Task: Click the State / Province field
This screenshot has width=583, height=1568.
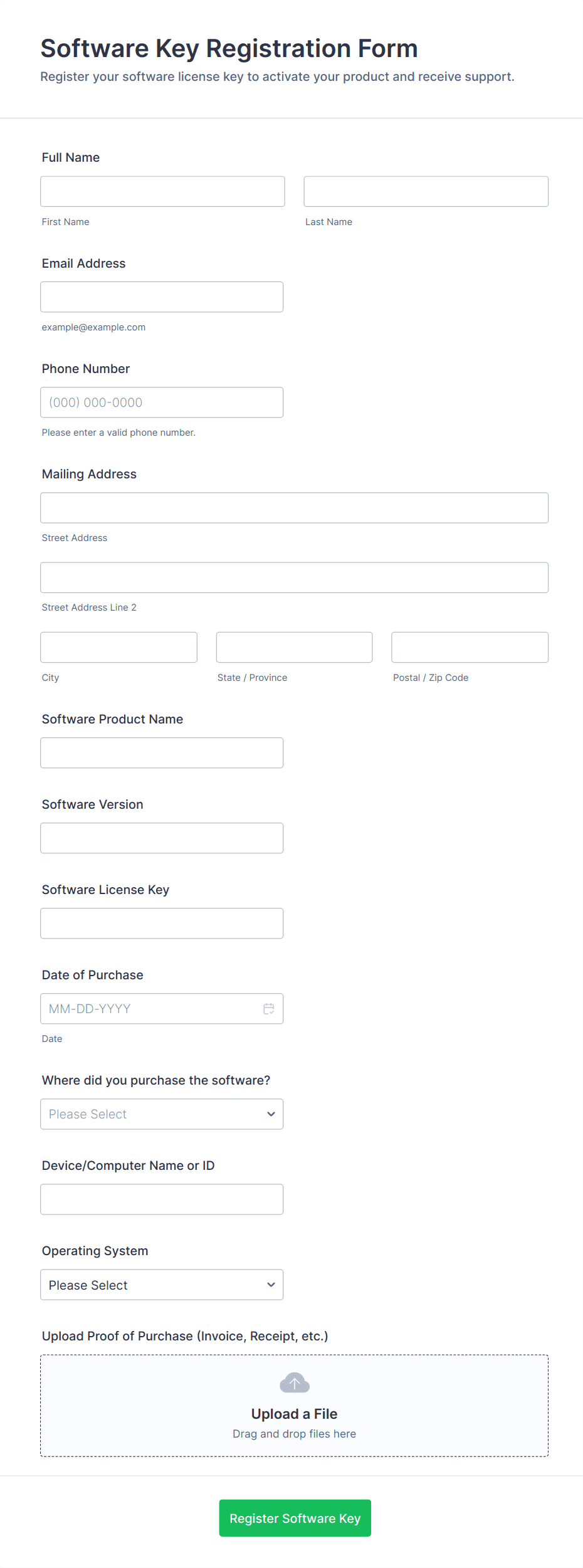Action: [x=294, y=647]
